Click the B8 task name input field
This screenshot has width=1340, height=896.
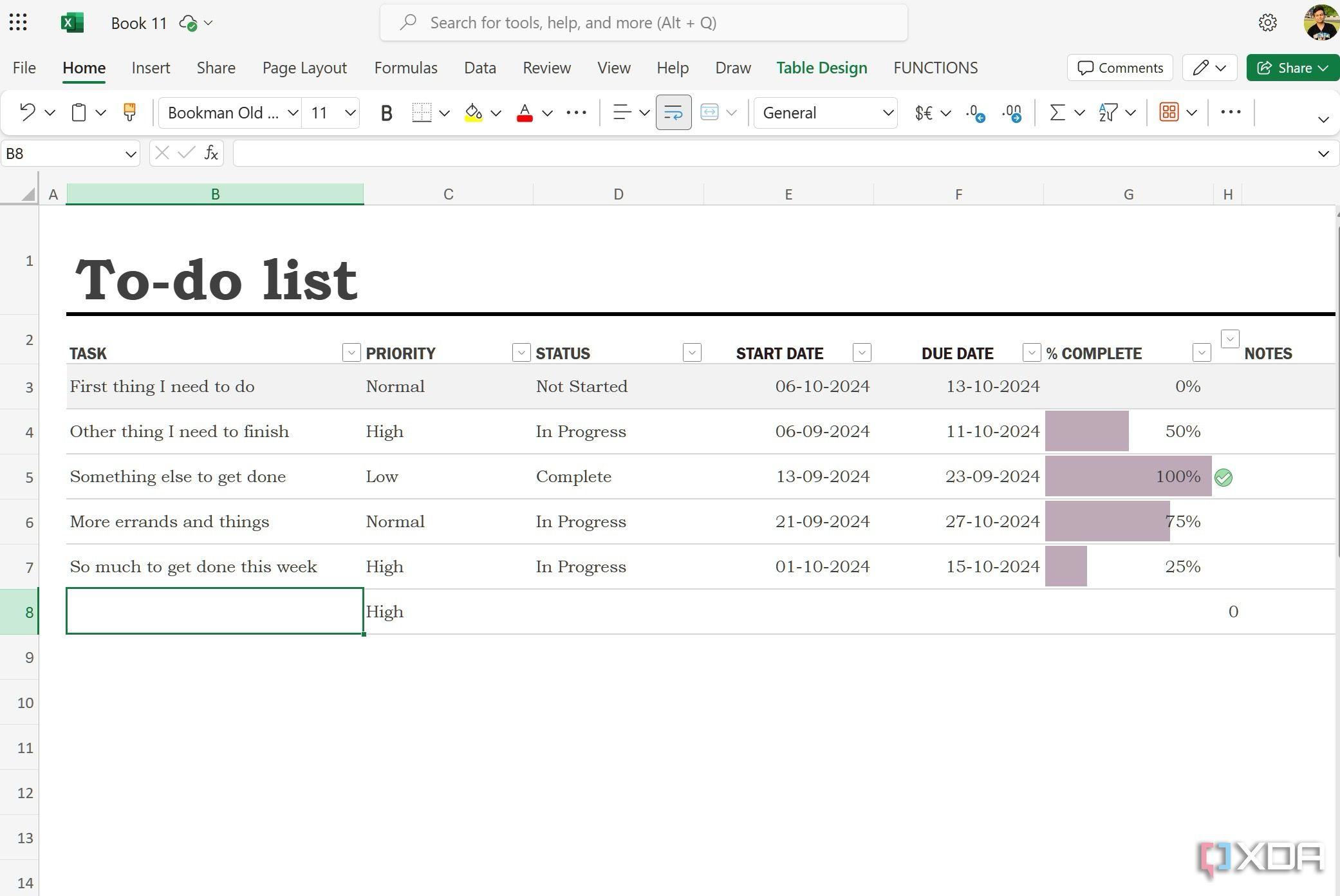point(215,611)
